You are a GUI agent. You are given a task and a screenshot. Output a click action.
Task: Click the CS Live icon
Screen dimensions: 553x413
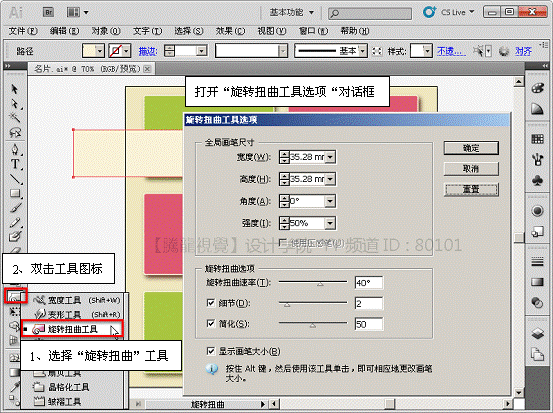point(429,12)
